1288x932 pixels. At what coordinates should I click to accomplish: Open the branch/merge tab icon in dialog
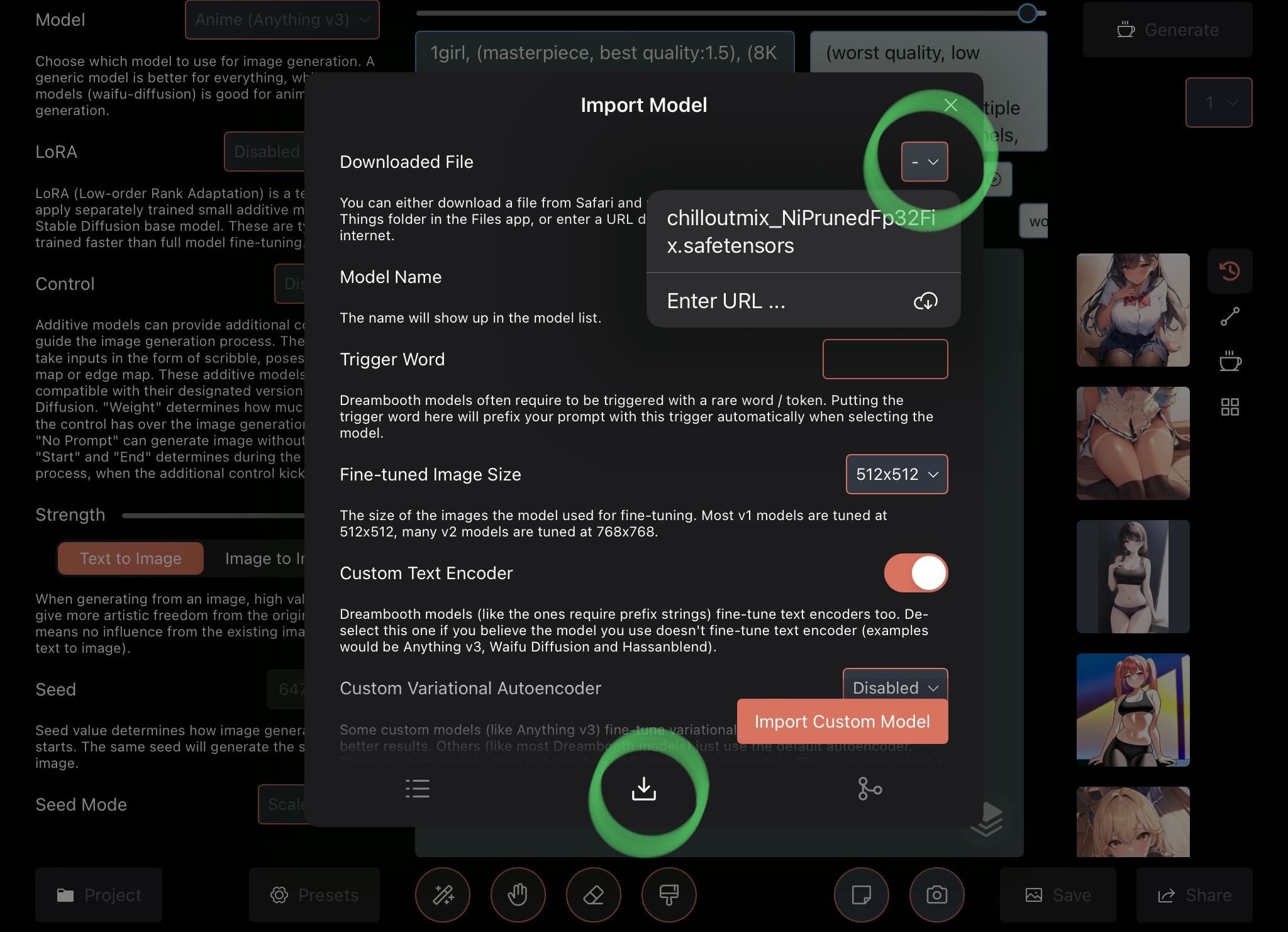870,789
